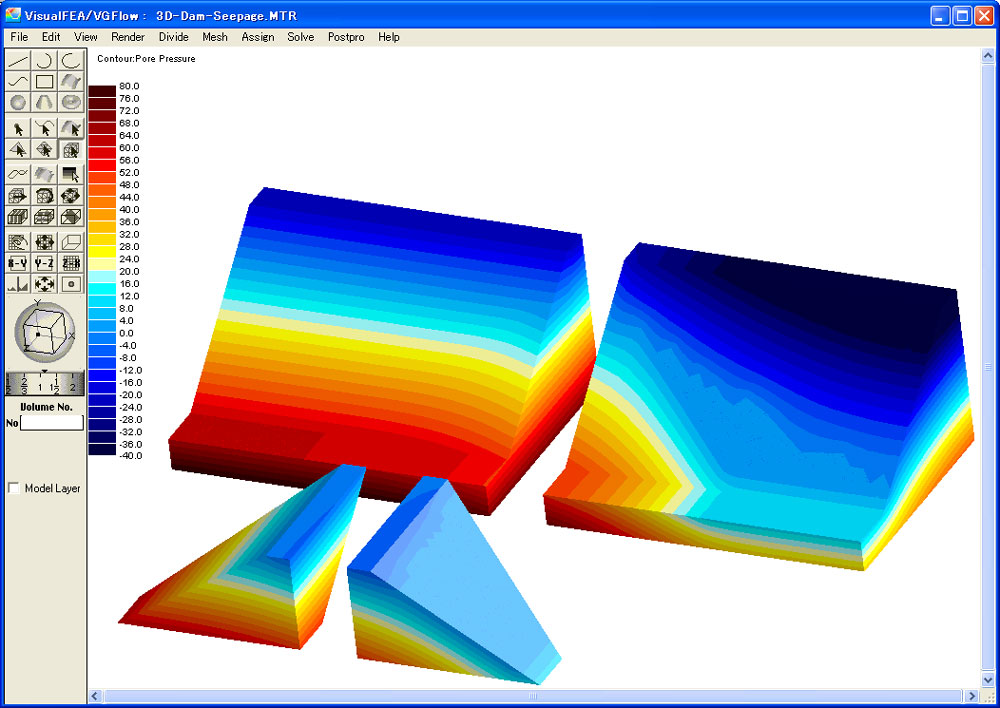Switch to the Y-Z plane view
The height and width of the screenshot is (708, 1000).
pos(44,263)
